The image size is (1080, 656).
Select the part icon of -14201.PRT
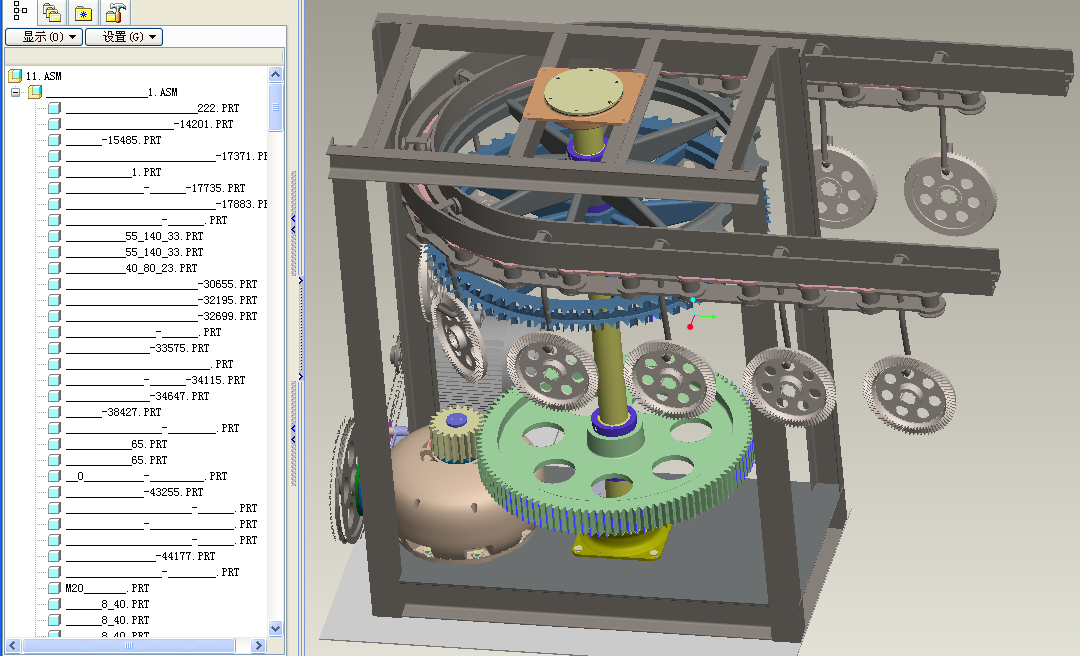click(54, 124)
